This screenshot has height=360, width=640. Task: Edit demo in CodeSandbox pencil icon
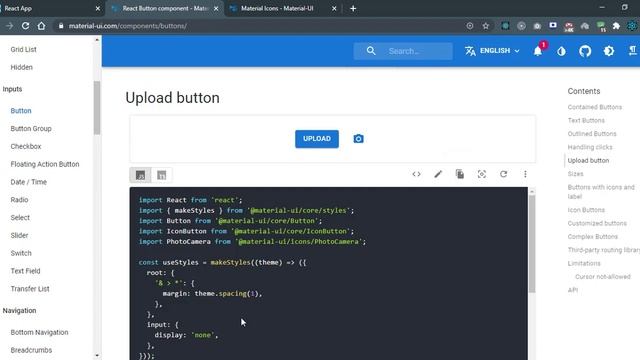(438, 174)
